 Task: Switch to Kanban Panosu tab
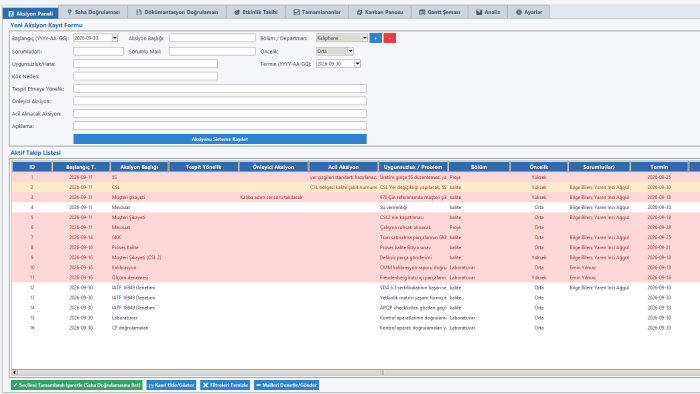coord(379,12)
